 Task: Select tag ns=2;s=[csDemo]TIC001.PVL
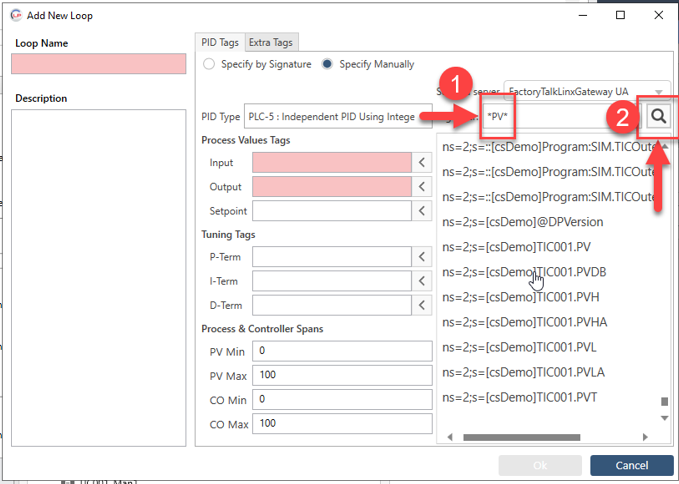click(519, 348)
